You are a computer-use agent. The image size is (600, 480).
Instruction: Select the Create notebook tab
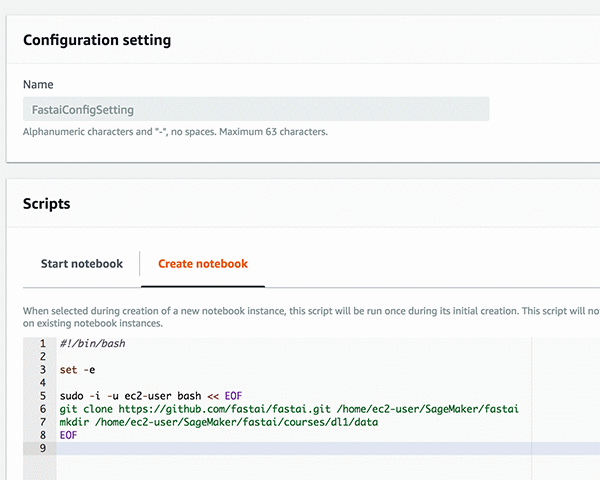[203, 264]
